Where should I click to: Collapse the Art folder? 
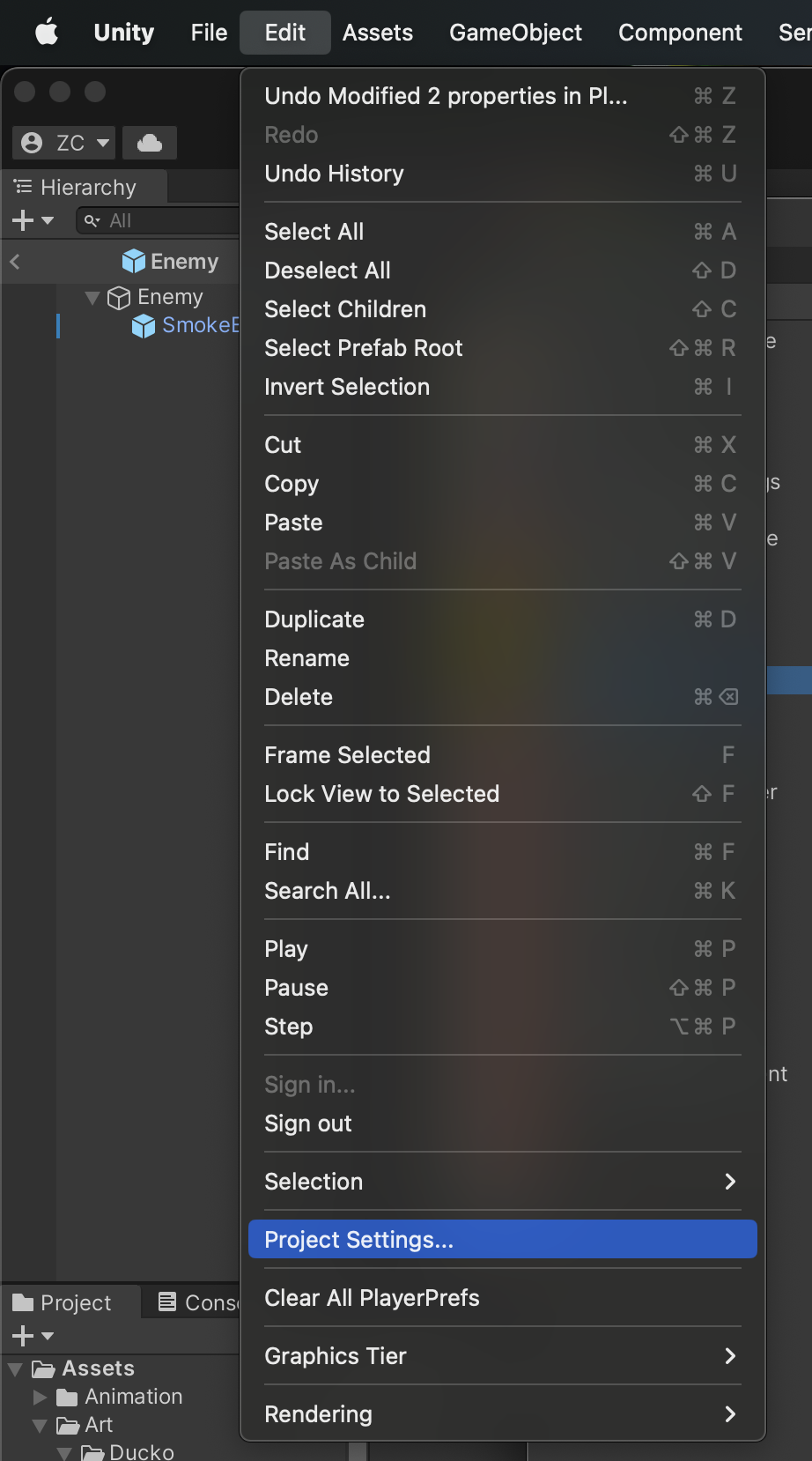coord(40,1425)
